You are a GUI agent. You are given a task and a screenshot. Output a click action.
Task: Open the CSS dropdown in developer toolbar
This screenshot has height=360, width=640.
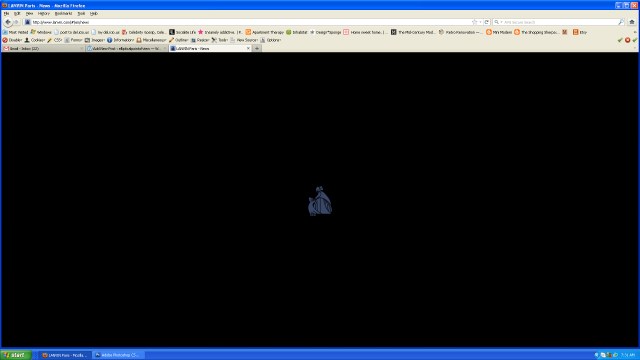click(x=55, y=40)
